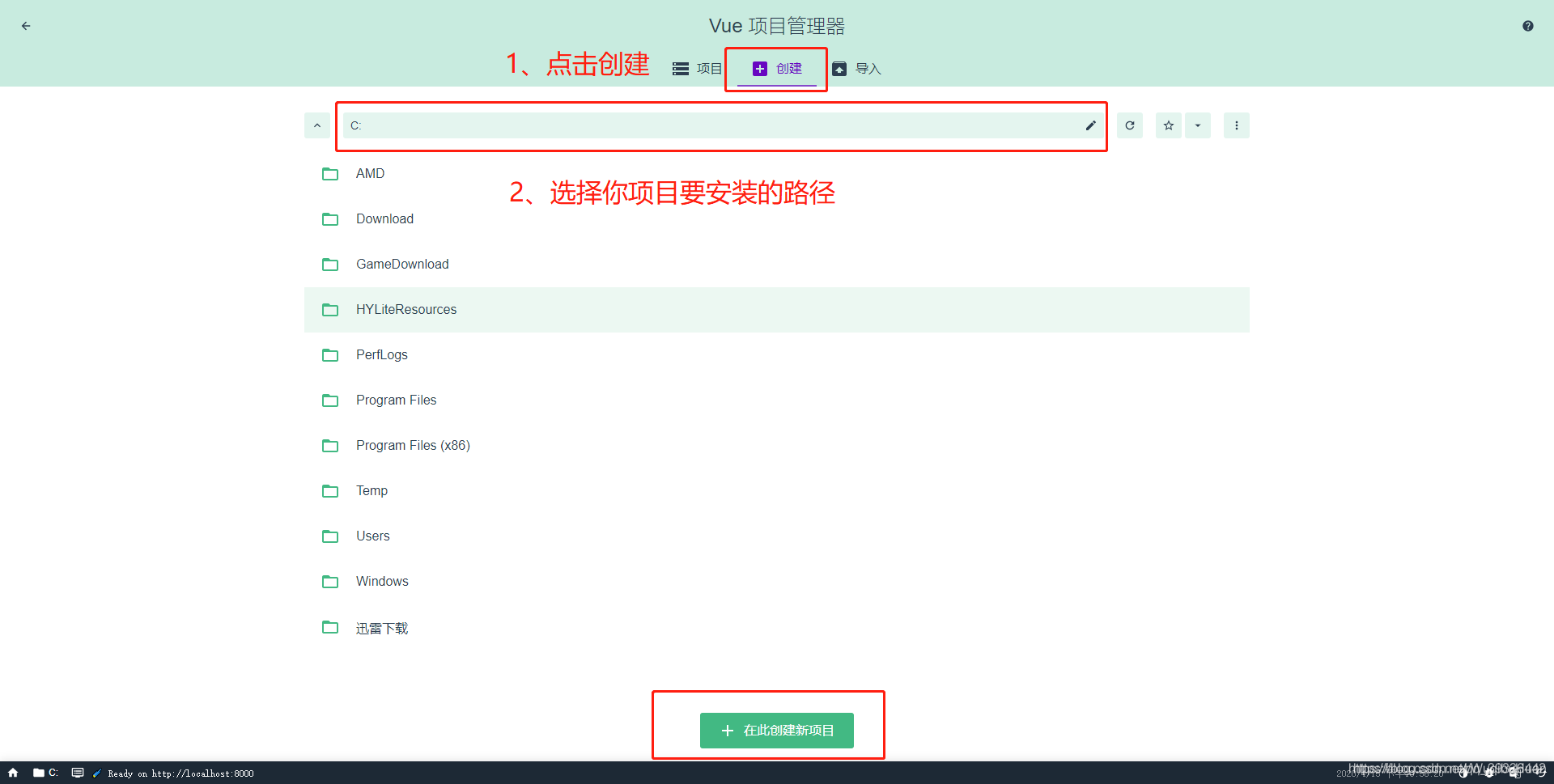Screen dimensions: 1554x784
Task: Open the GameDownload folder
Action: click(x=777, y=265)
